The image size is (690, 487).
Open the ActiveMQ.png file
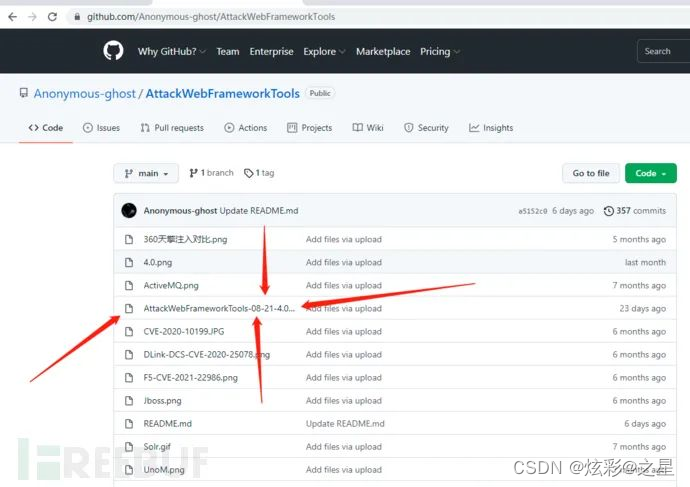click(171, 286)
